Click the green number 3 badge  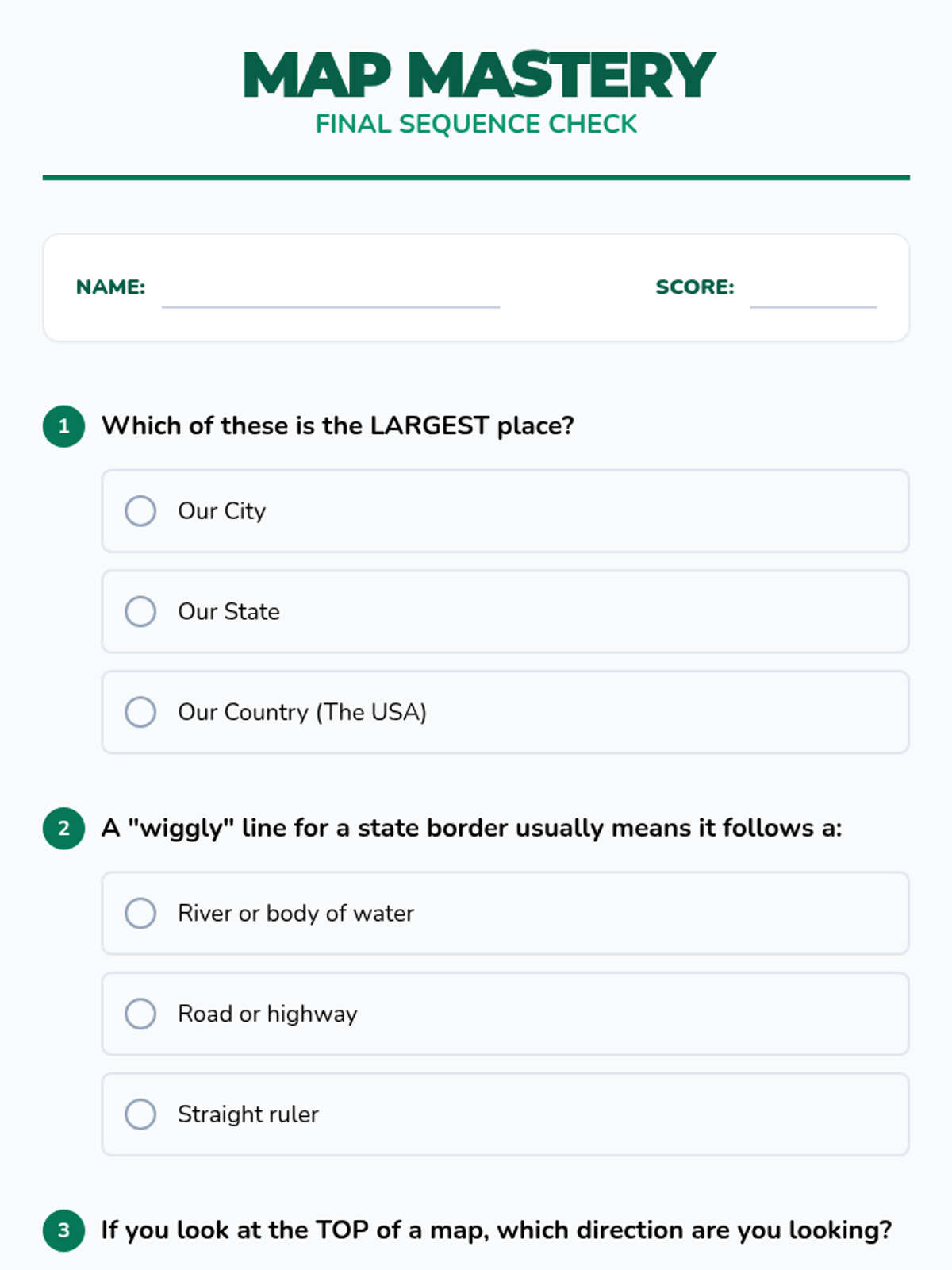pos(64,1230)
